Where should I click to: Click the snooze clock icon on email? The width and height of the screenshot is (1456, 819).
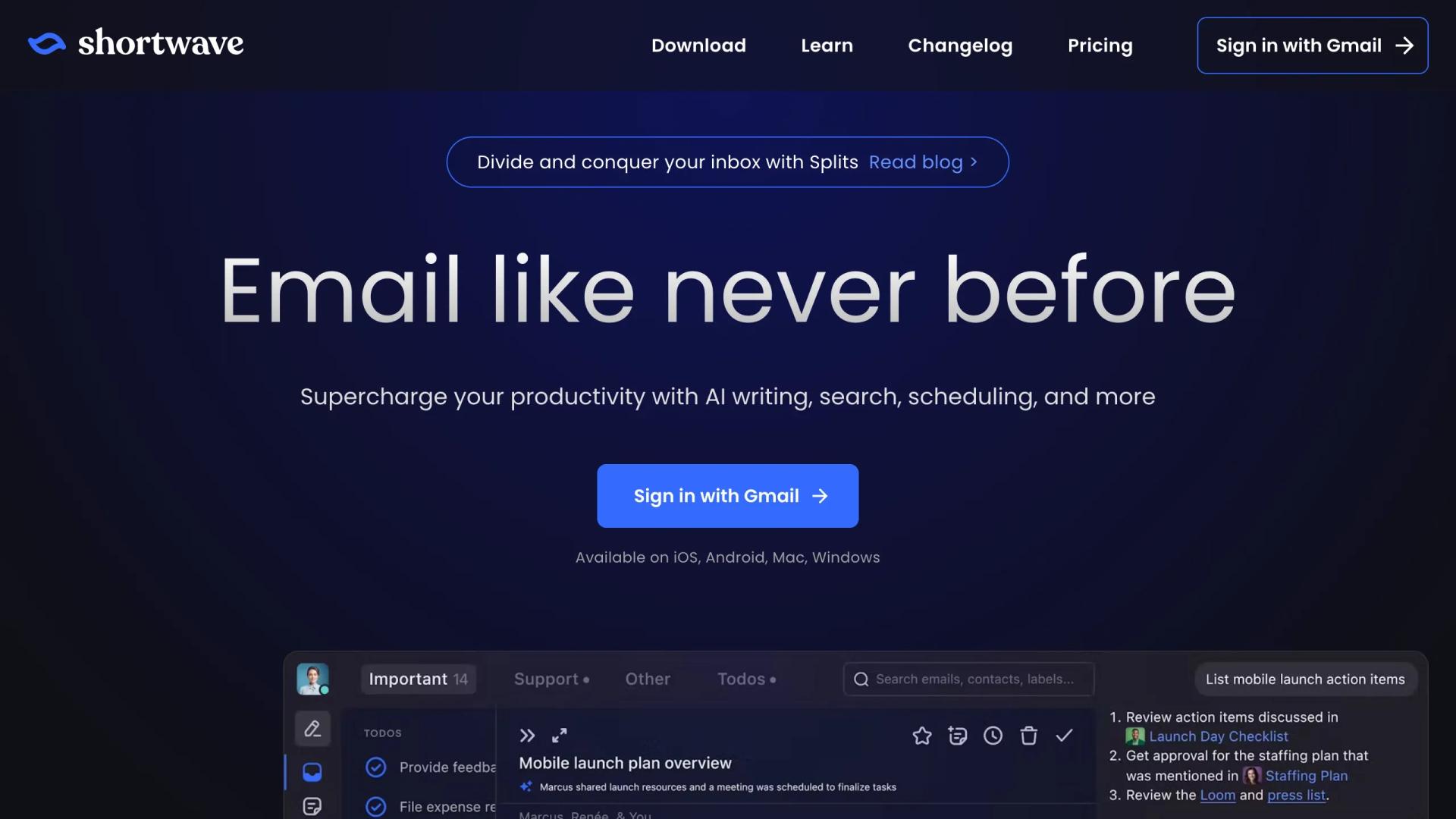(993, 735)
